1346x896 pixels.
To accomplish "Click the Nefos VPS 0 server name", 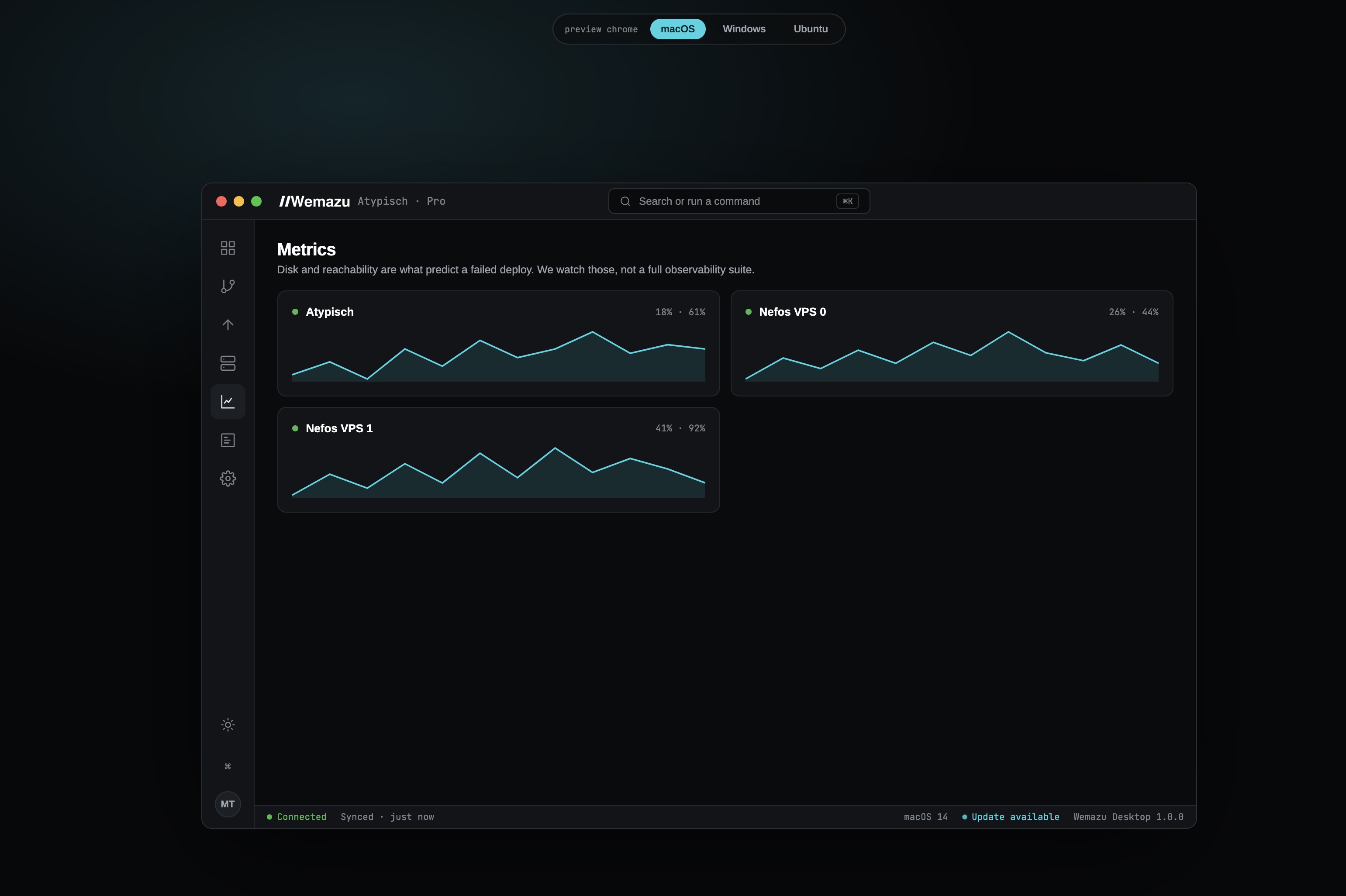I will 792,312.
